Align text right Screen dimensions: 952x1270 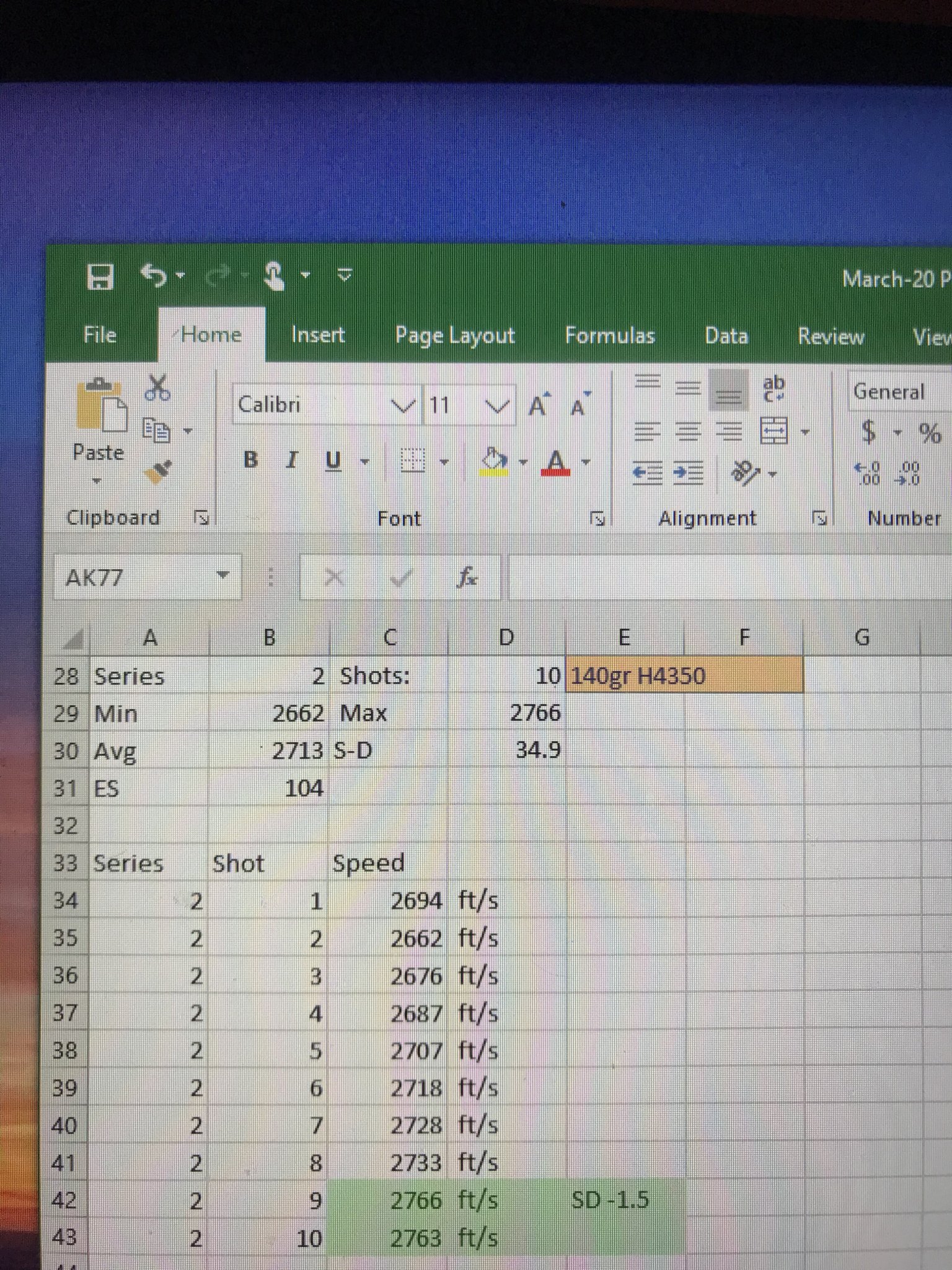click(x=729, y=430)
